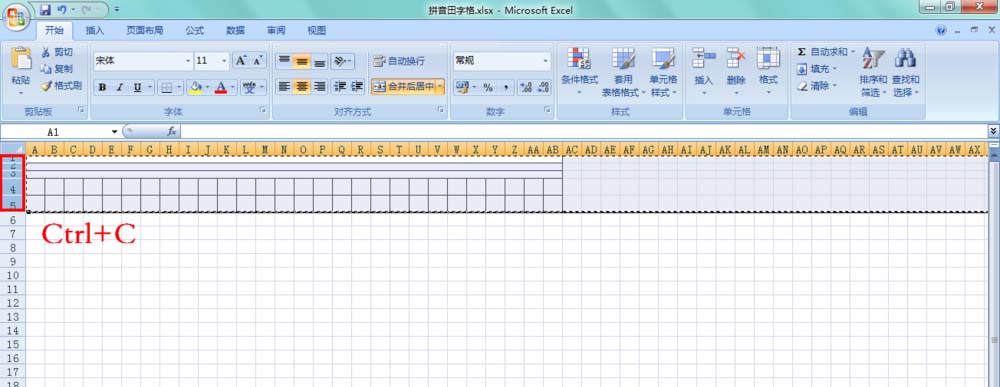1000x387 pixels.
Task: Toggle center text alignment
Action: coord(302,86)
